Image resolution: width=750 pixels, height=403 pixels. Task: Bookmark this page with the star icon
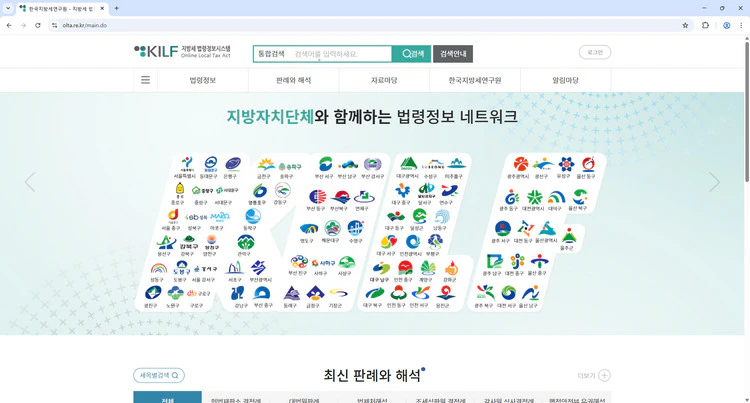click(685, 25)
